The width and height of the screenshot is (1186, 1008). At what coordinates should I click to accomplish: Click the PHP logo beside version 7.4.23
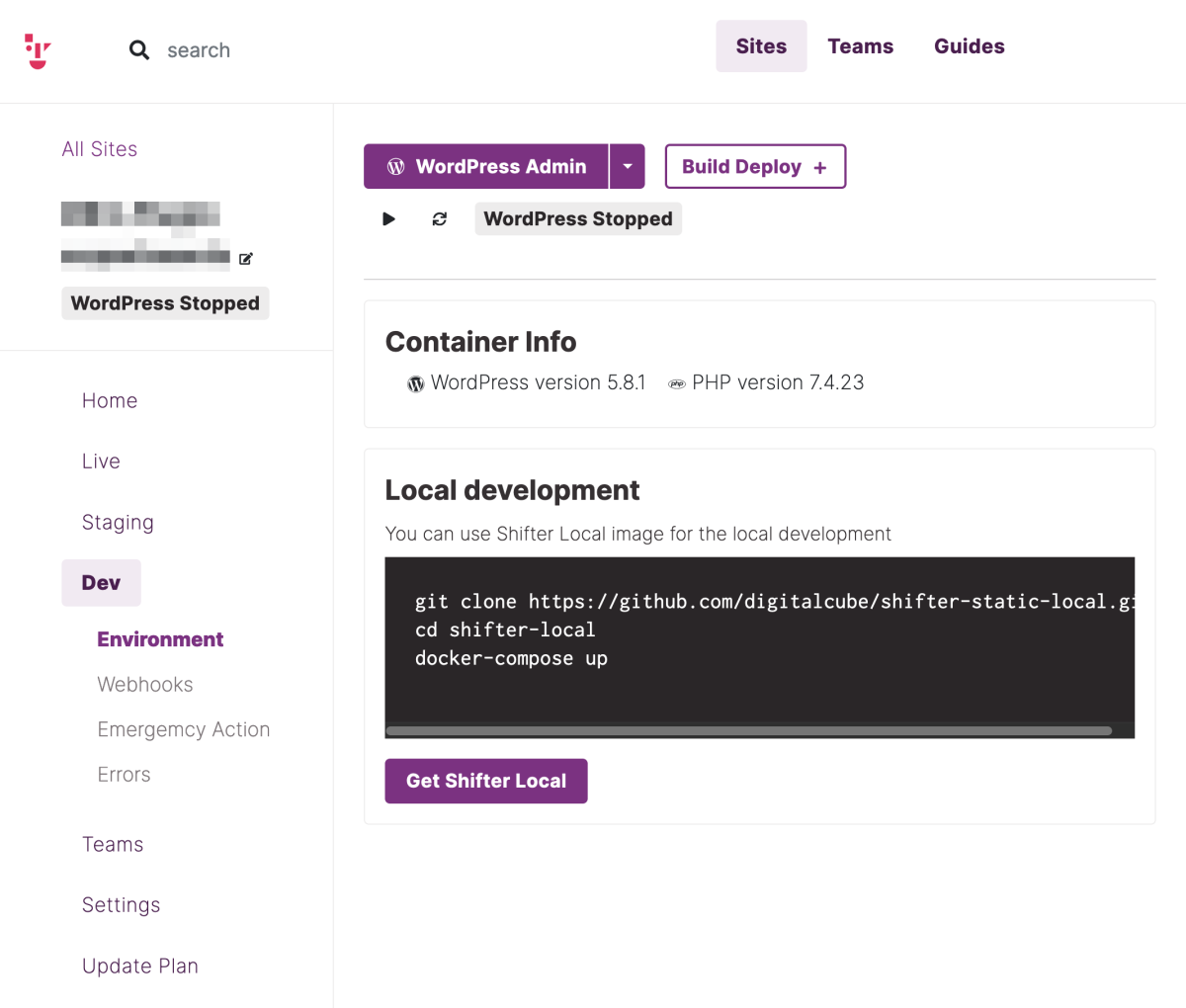tap(677, 383)
